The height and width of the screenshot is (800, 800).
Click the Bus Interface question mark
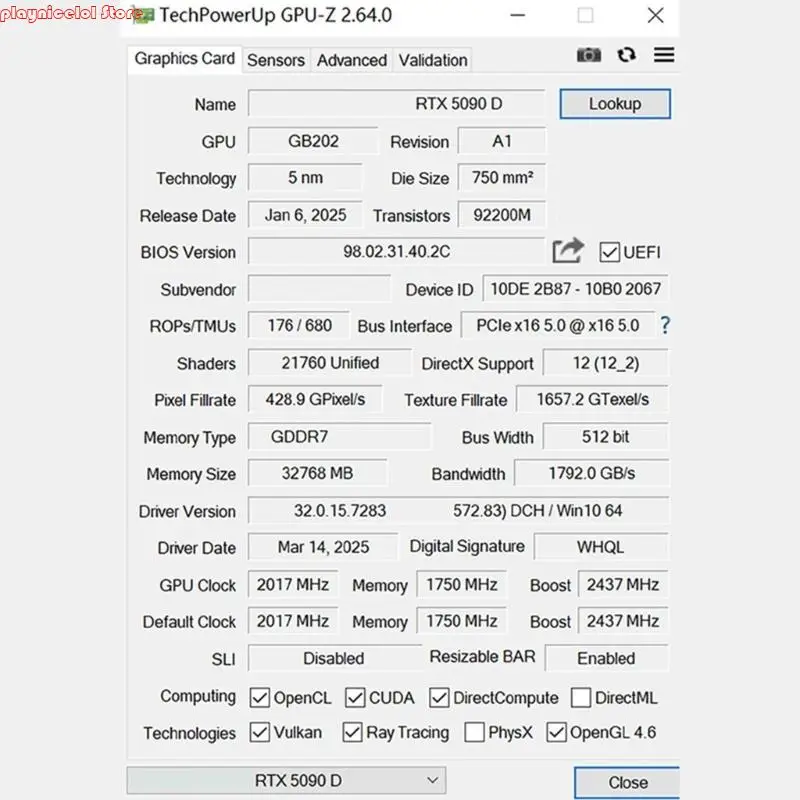(665, 325)
